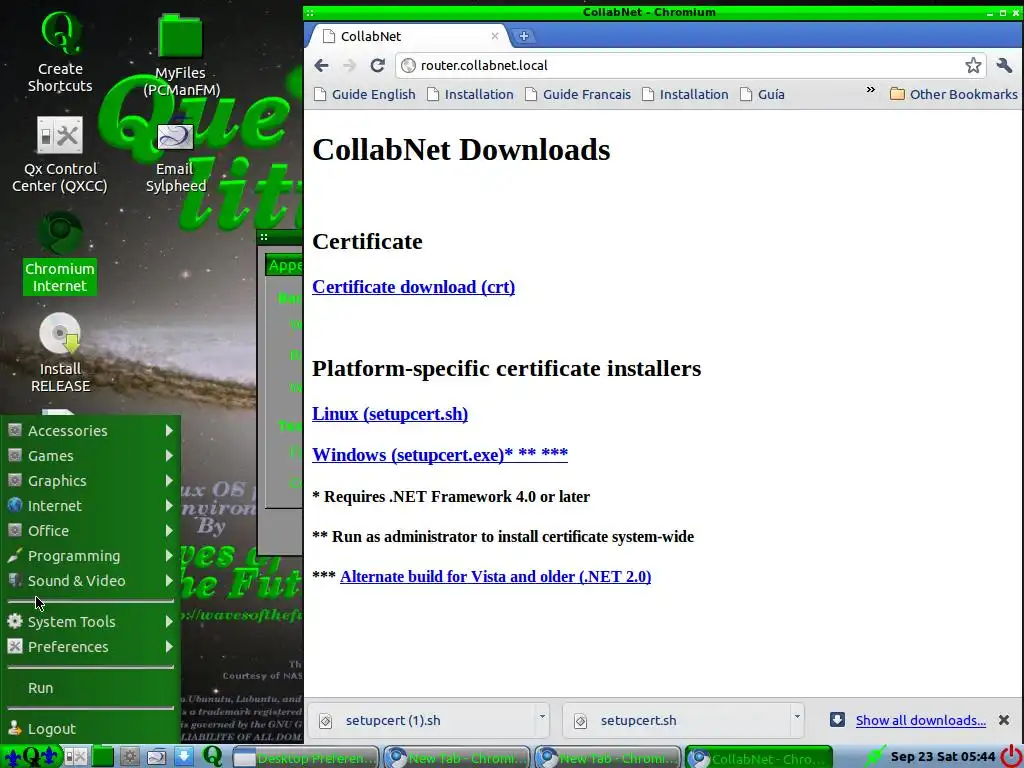1024x768 pixels.
Task: Open the Chromium wrench menu
Action: [x=1004, y=65]
